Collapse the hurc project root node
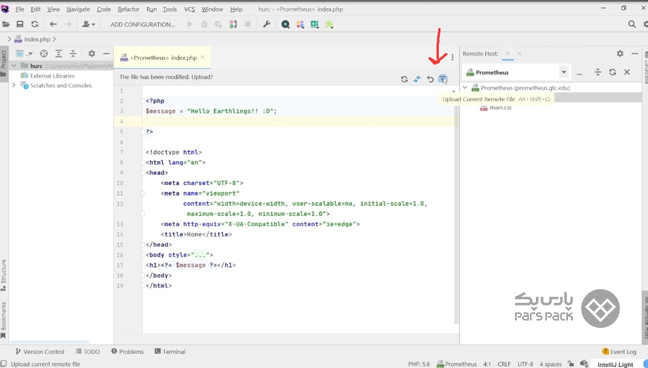This screenshot has width=648, height=368. 14,66
